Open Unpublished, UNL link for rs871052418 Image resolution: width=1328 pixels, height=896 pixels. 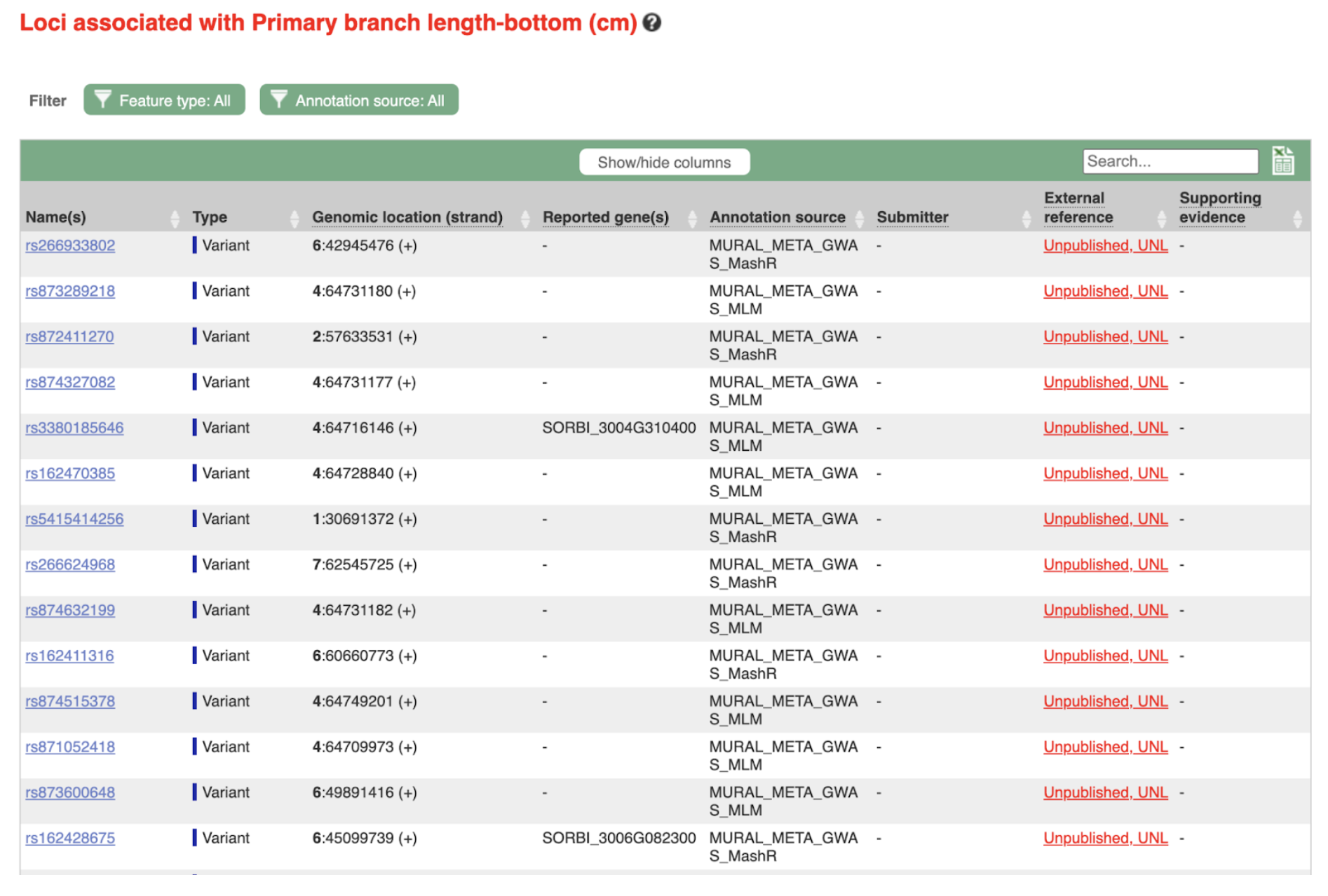point(1106,747)
